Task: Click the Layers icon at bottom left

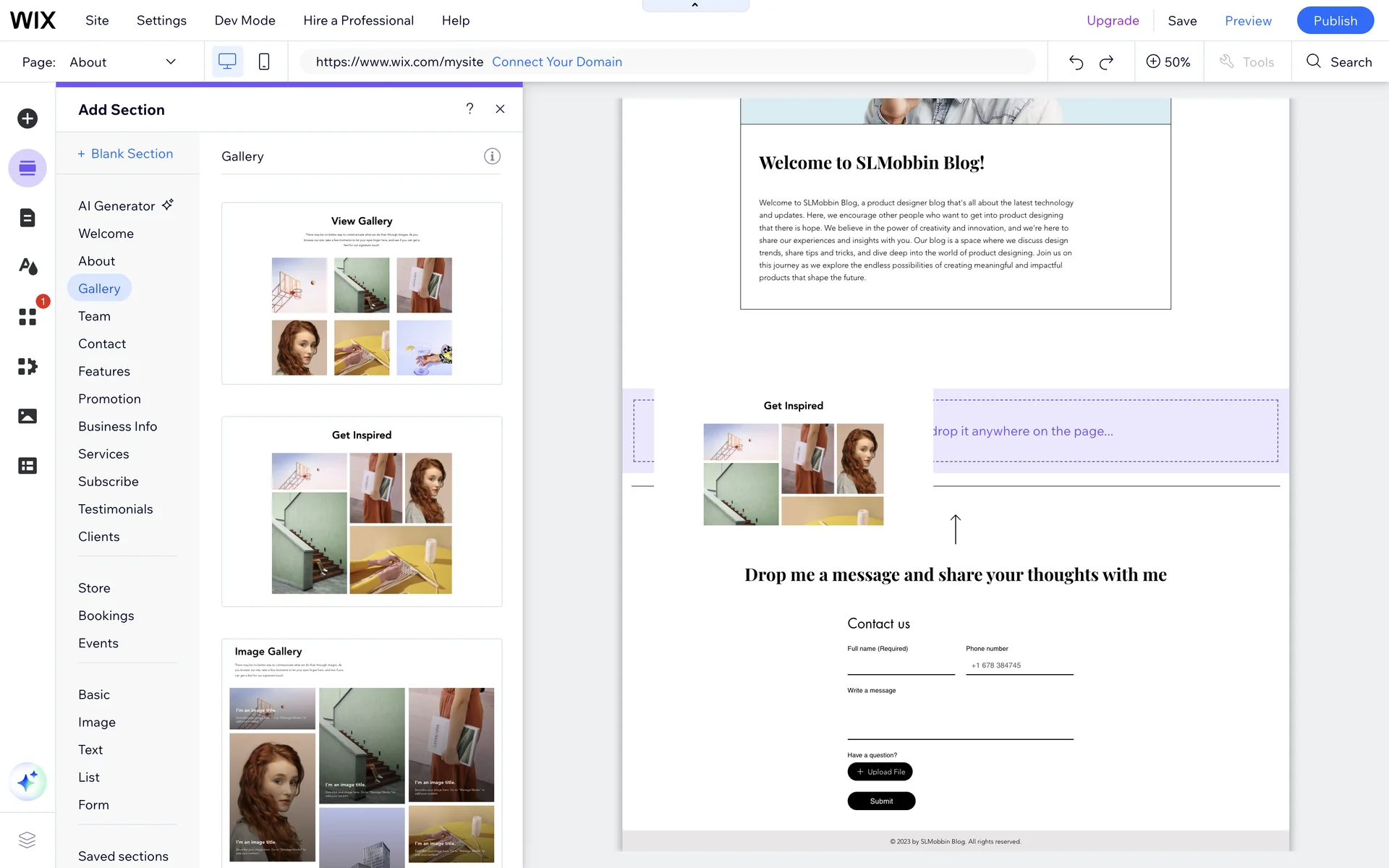Action: 27,840
